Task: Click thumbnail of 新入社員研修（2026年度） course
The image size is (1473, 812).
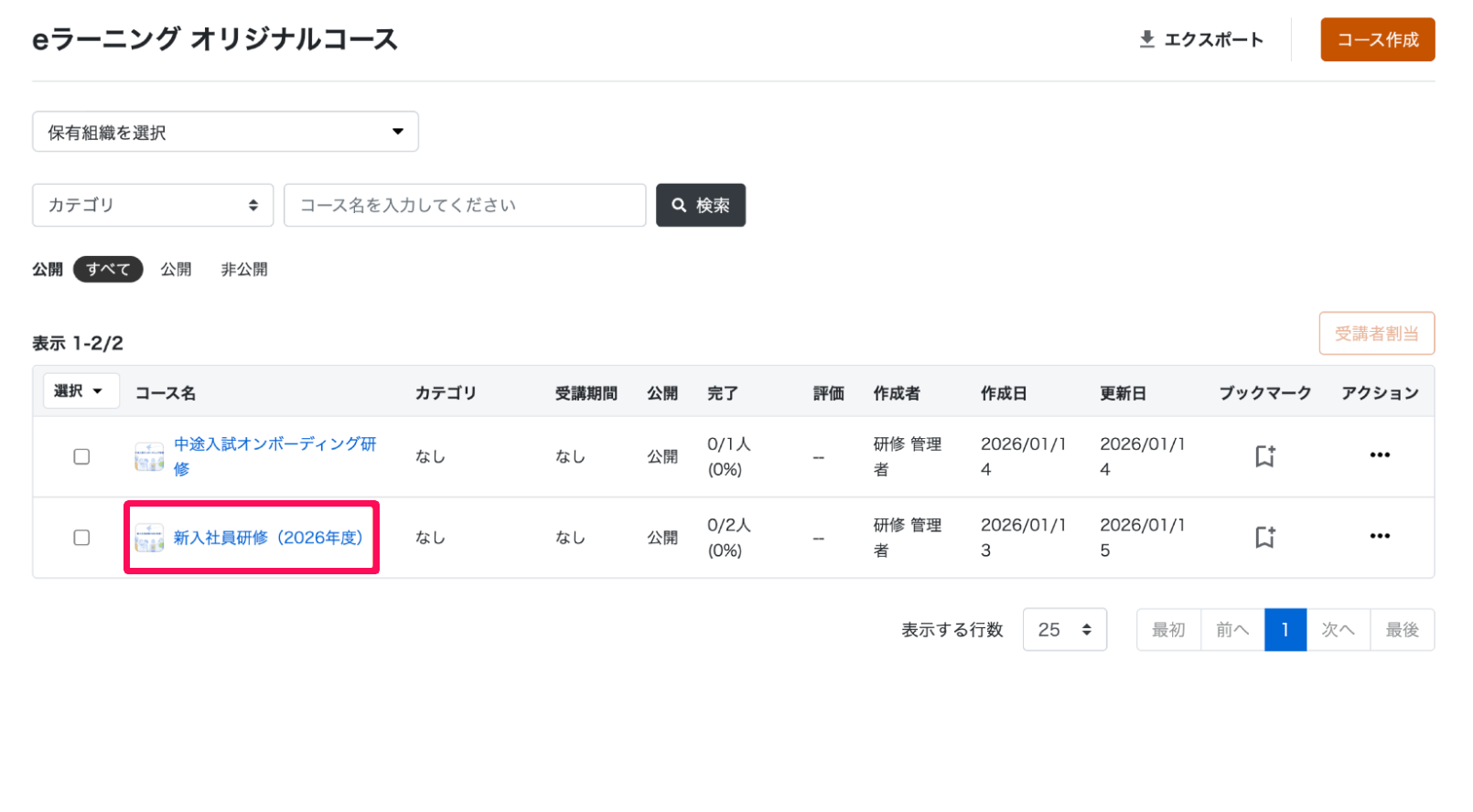Action: 149,538
